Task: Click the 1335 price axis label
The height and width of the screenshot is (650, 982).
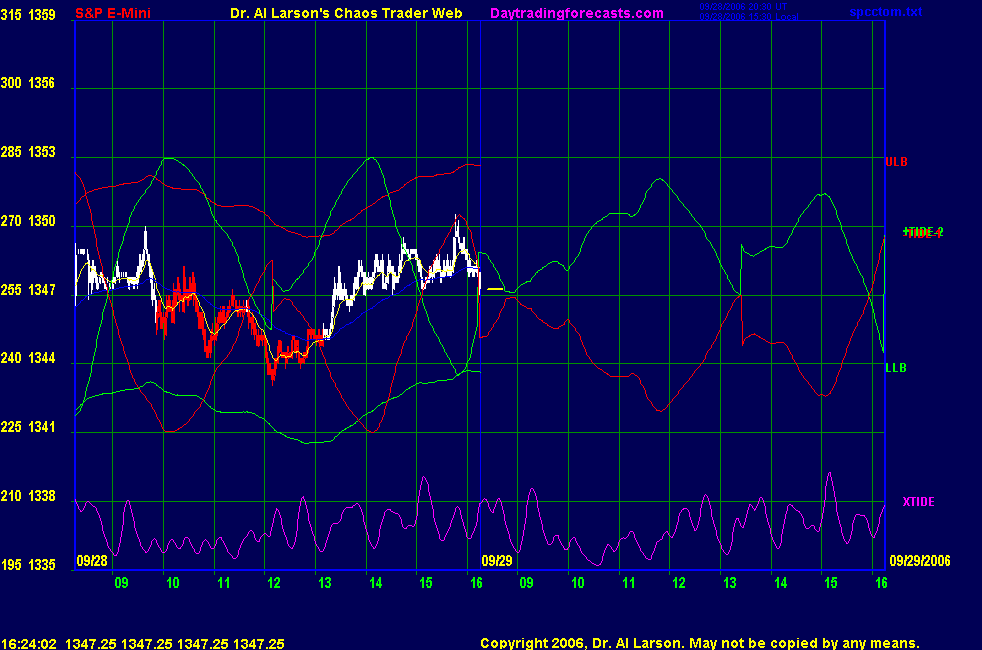Action: coord(45,565)
